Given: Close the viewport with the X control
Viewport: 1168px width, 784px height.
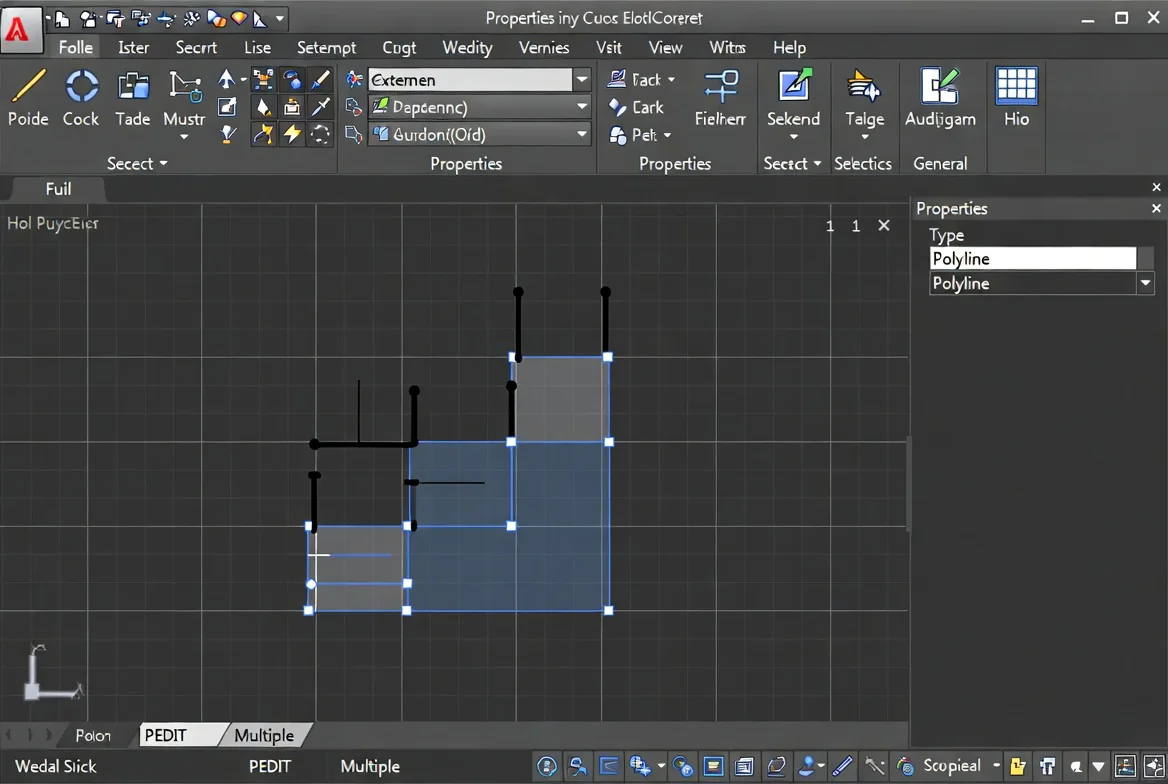Looking at the screenshot, I should [x=883, y=225].
